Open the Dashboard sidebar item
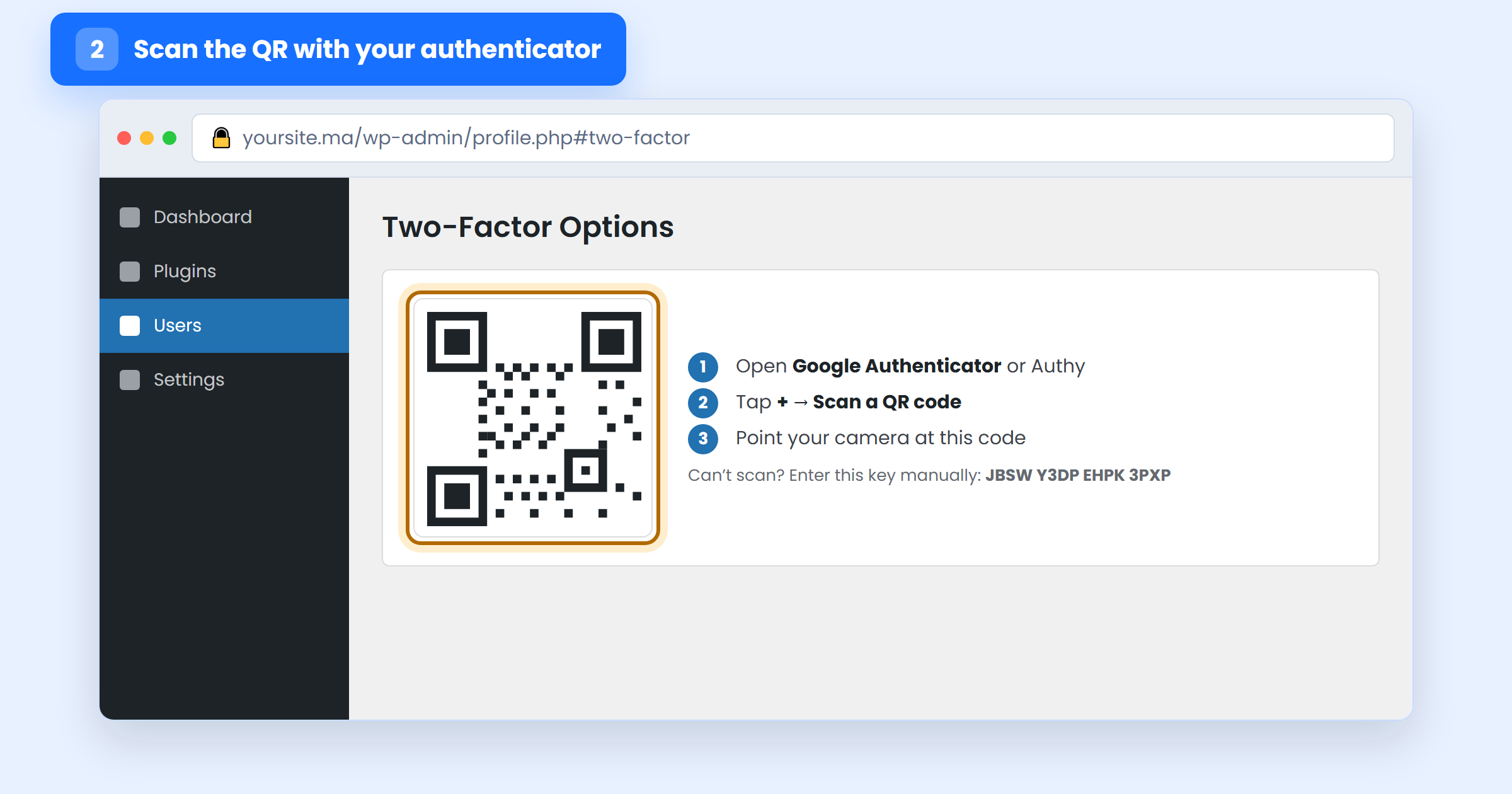The image size is (1512, 794). 224,217
